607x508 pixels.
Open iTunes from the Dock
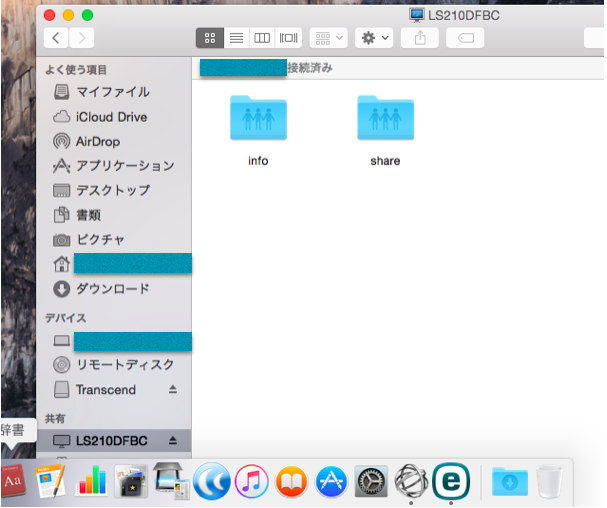251,481
